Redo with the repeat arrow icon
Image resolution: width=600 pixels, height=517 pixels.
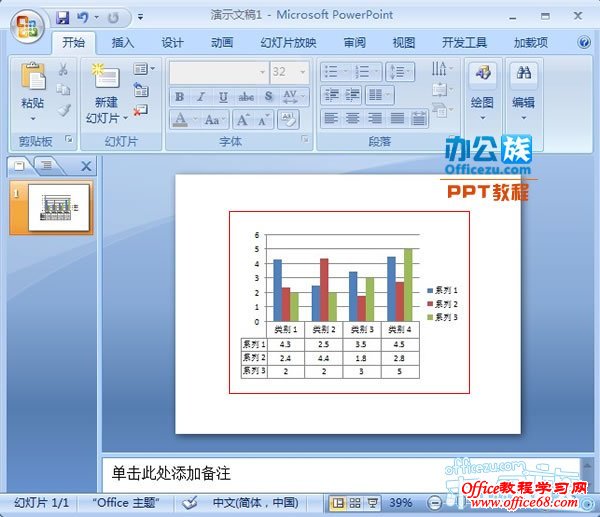113,17
